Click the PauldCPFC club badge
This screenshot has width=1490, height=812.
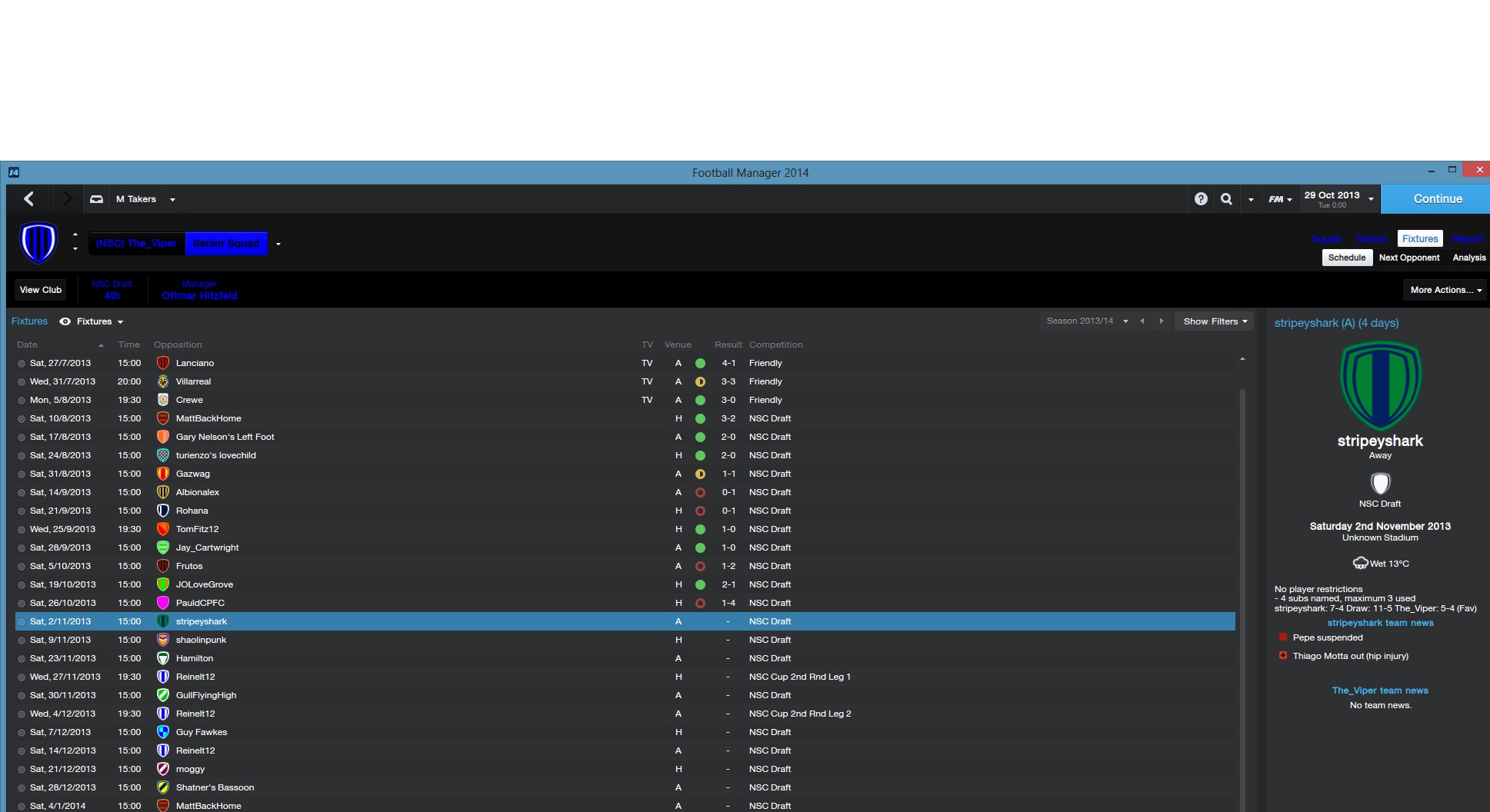coord(163,603)
